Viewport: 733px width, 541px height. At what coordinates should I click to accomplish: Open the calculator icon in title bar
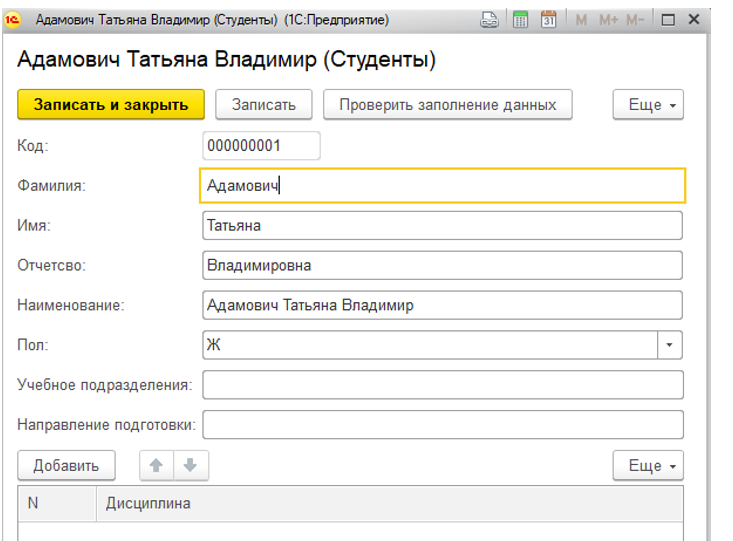click(520, 19)
